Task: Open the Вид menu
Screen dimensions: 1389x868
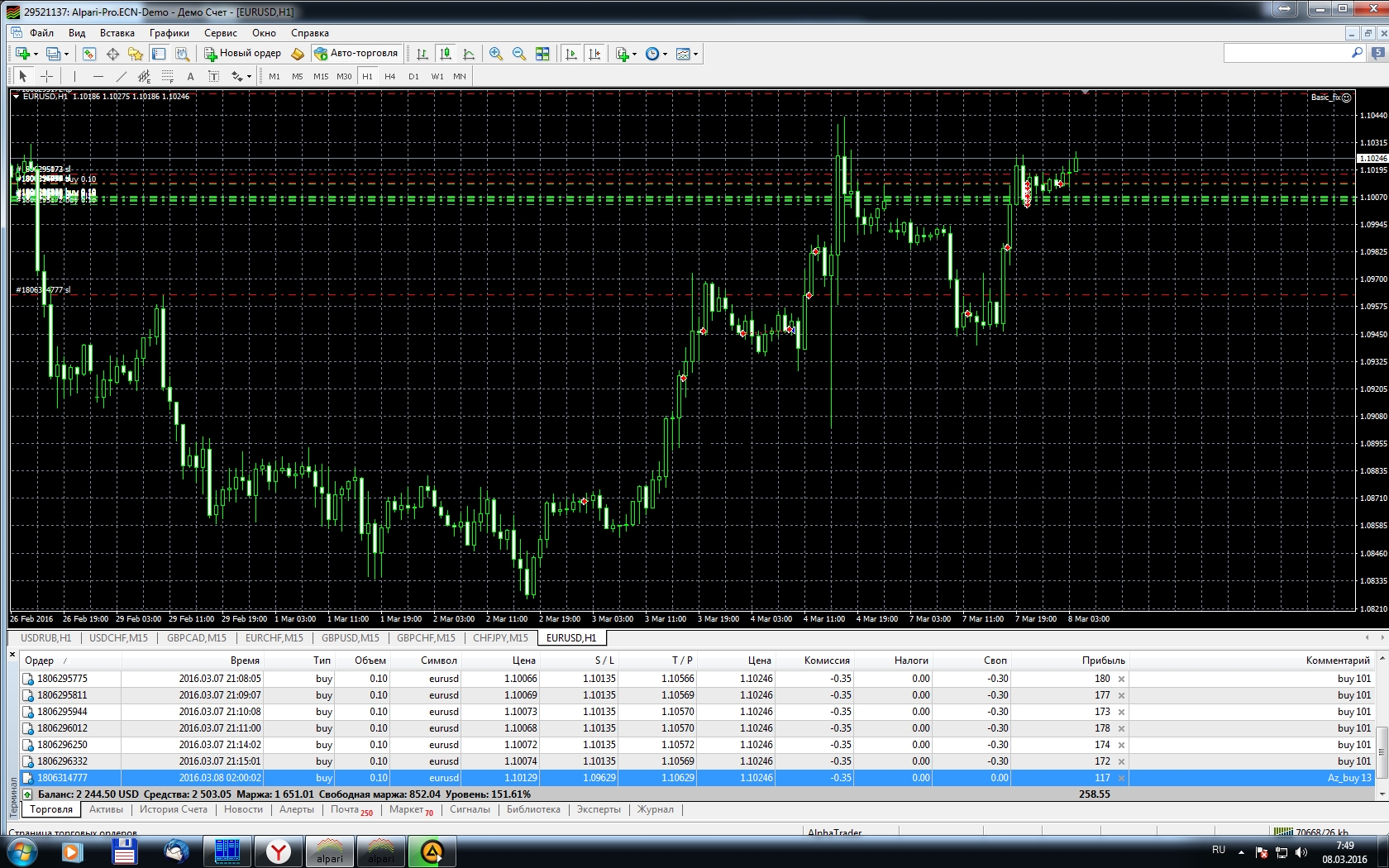Action: click(x=77, y=33)
